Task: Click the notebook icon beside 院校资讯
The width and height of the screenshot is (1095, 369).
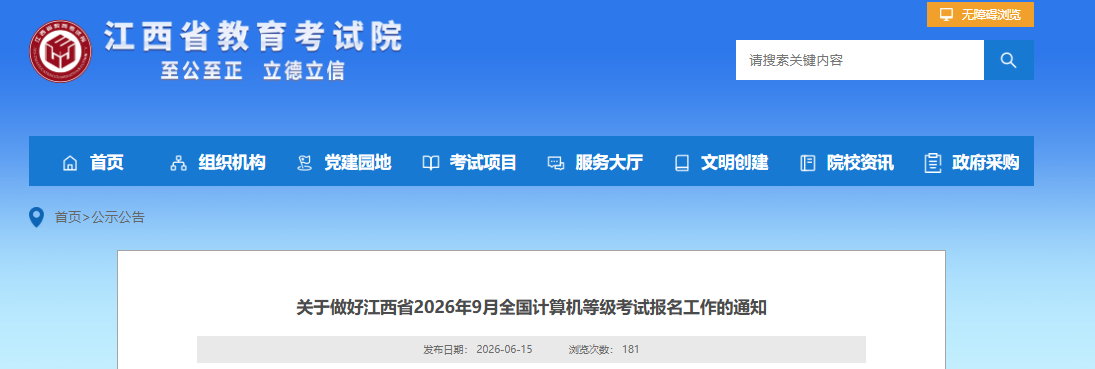Action: pyautogui.click(x=807, y=164)
